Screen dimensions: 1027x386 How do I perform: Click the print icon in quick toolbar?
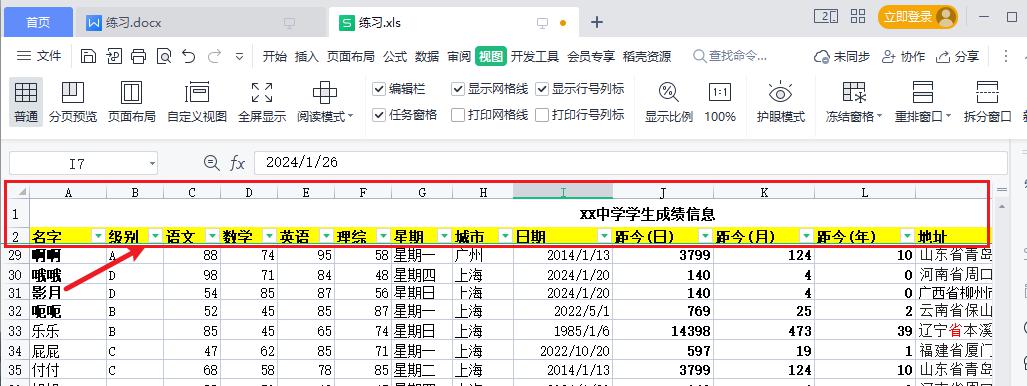point(138,56)
